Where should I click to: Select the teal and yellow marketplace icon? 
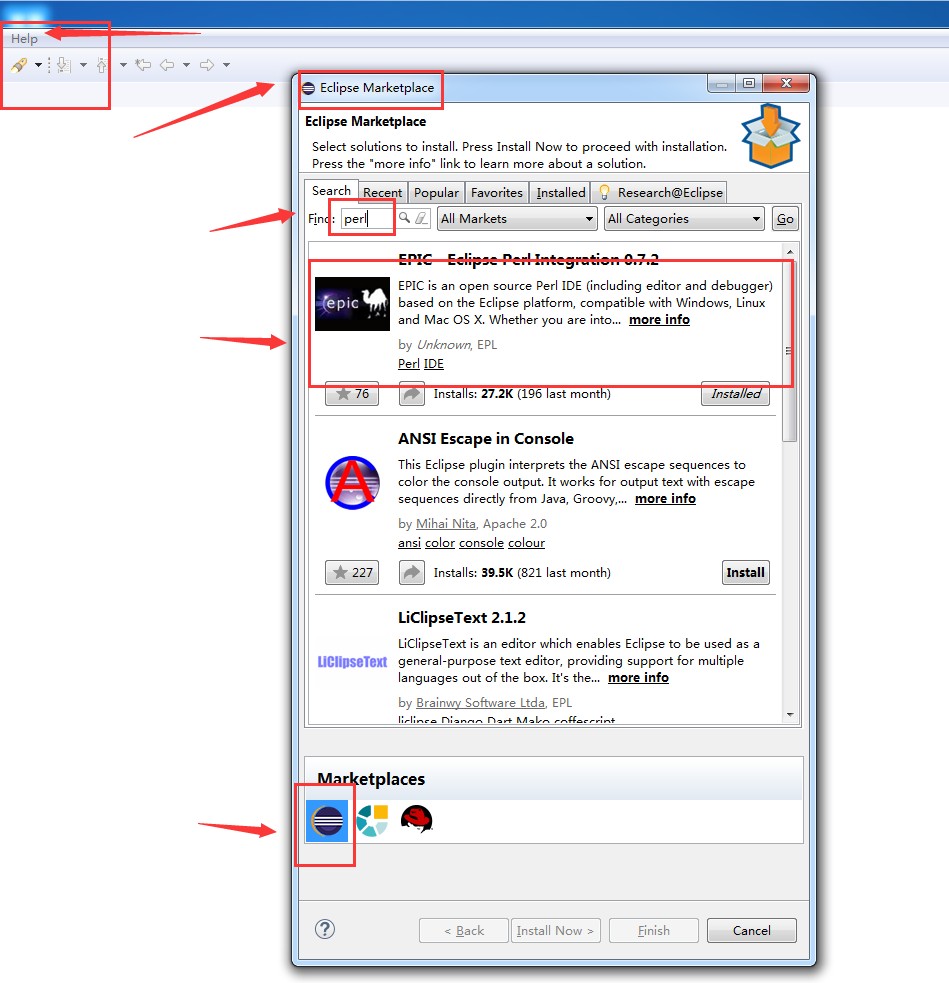[372, 821]
